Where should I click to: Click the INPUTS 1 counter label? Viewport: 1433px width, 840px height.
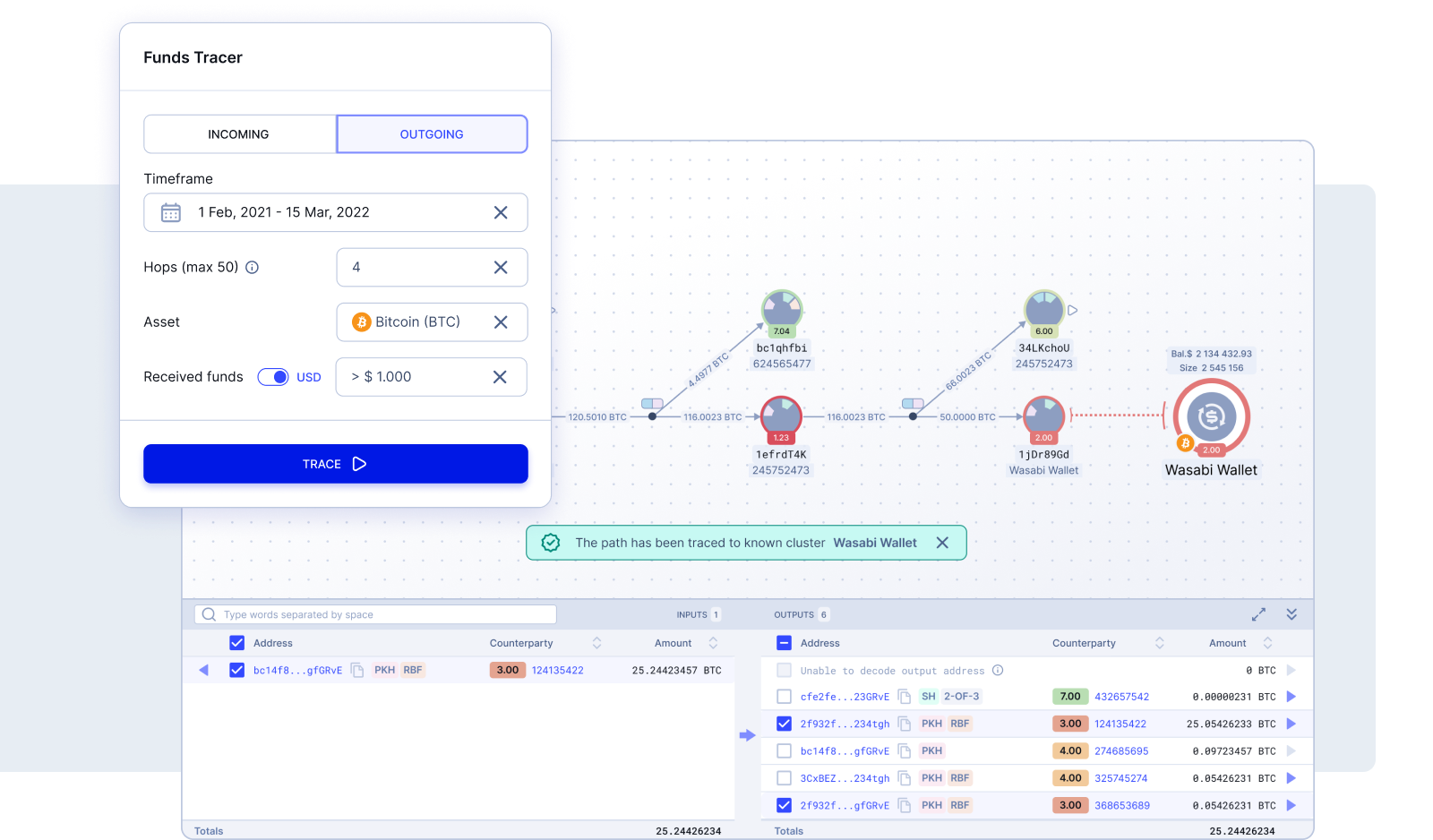click(x=699, y=614)
